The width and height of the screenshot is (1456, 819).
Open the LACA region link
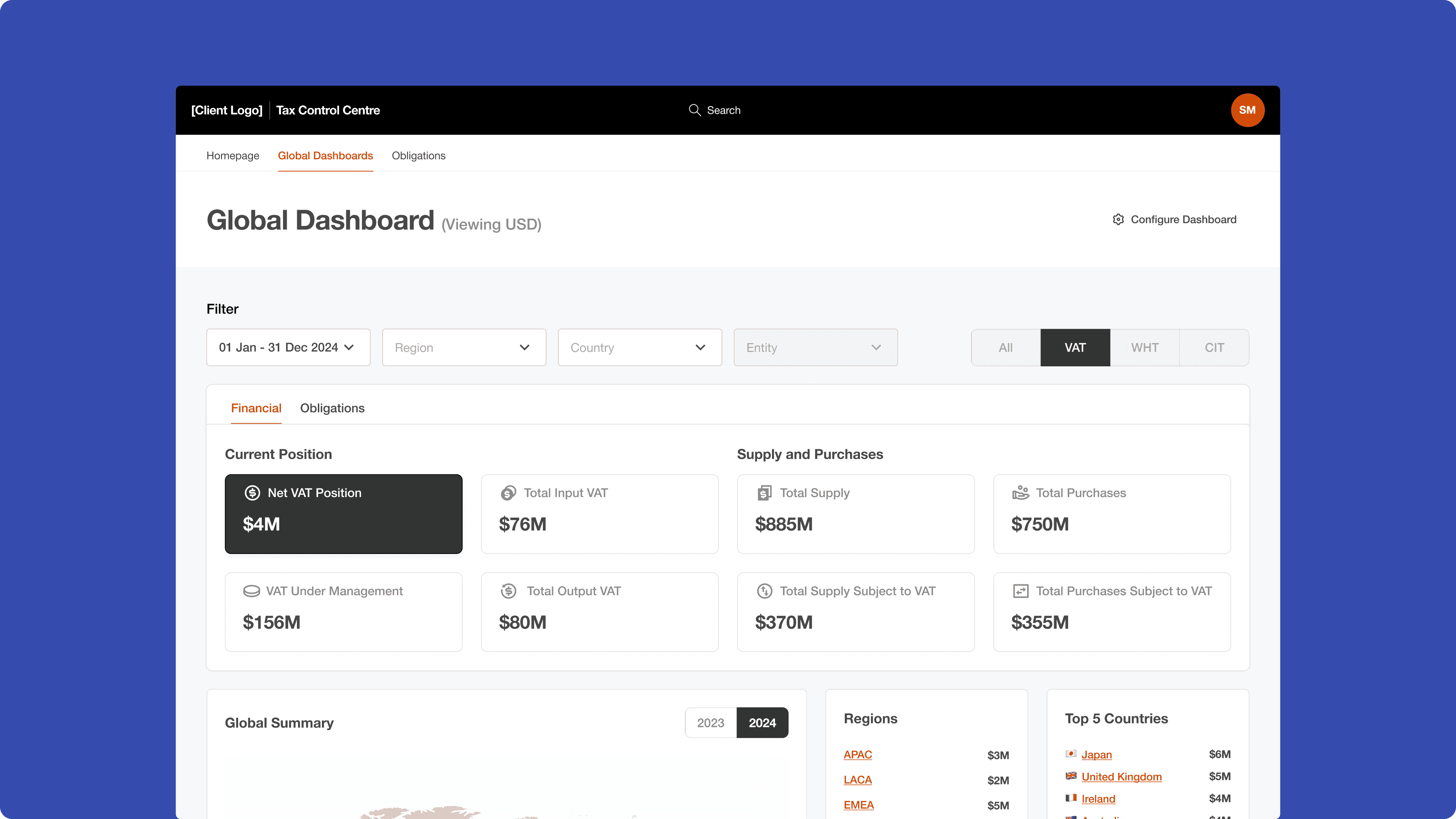(857, 780)
